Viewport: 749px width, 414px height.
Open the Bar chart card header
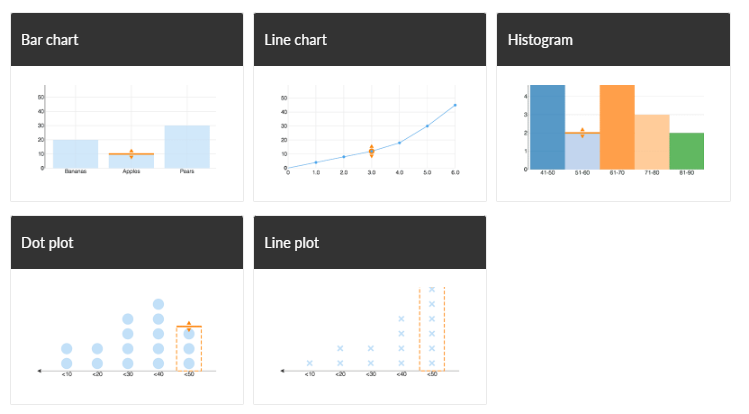[x=127, y=40]
